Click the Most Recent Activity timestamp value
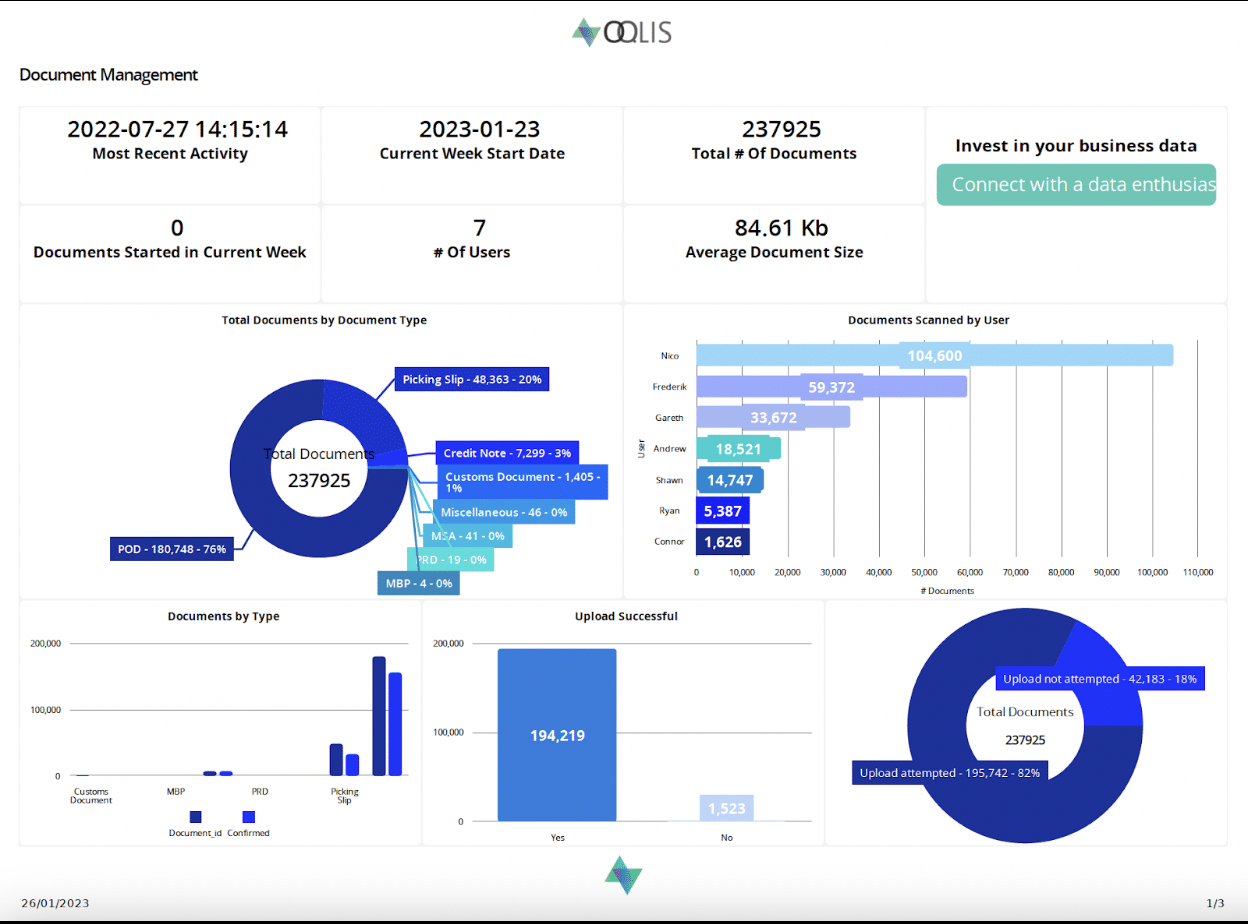The width and height of the screenshot is (1248, 924). (x=177, y=129)
